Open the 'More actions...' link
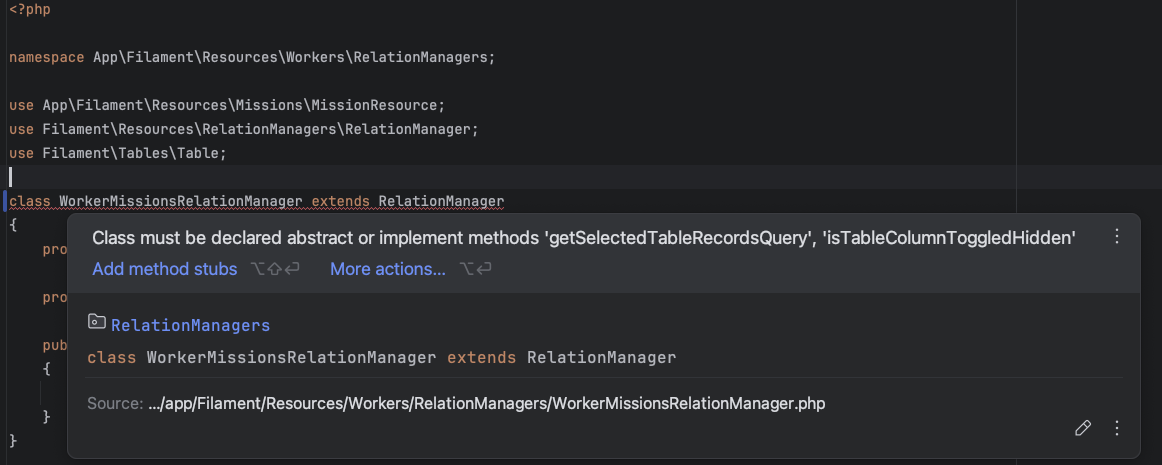Image resolution: width=1162 pixels, height=465 pixels. click(x=388, y=269)
